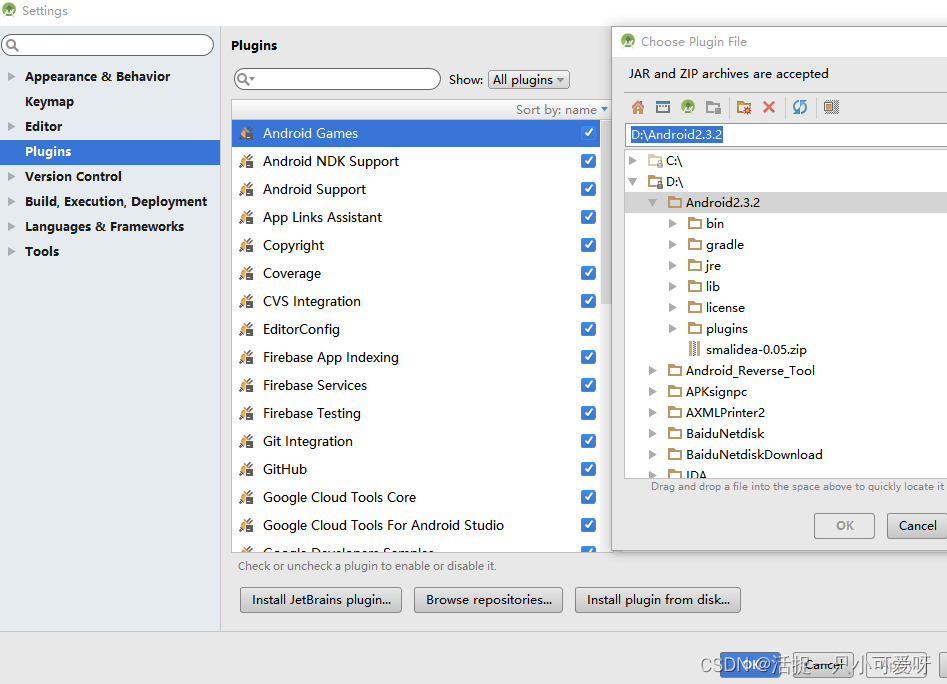The height and width of the screenshot is (684, 947).
Task: Click the plugins list search field
Action: pos(337,79)
